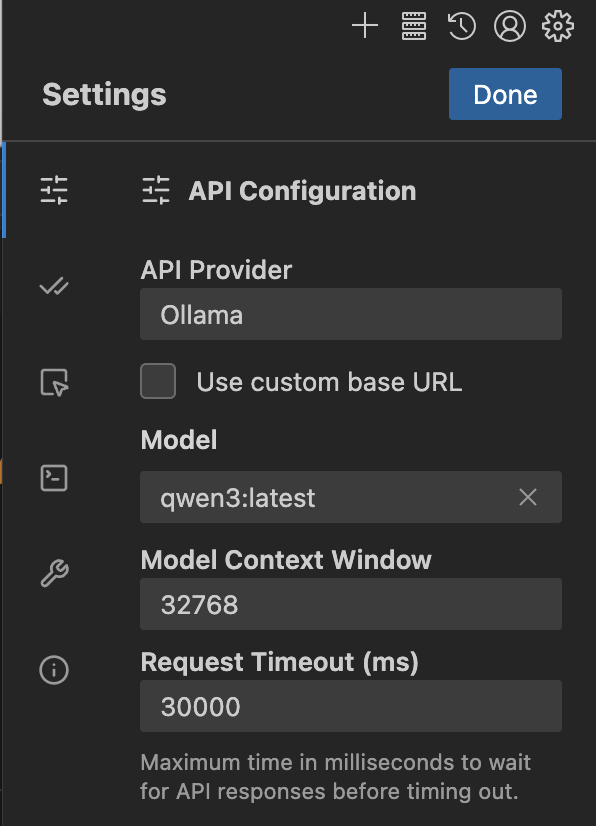Open the settings gear icon
The width and height of the screenshot is (596, 826).
(x=557, y=26)
